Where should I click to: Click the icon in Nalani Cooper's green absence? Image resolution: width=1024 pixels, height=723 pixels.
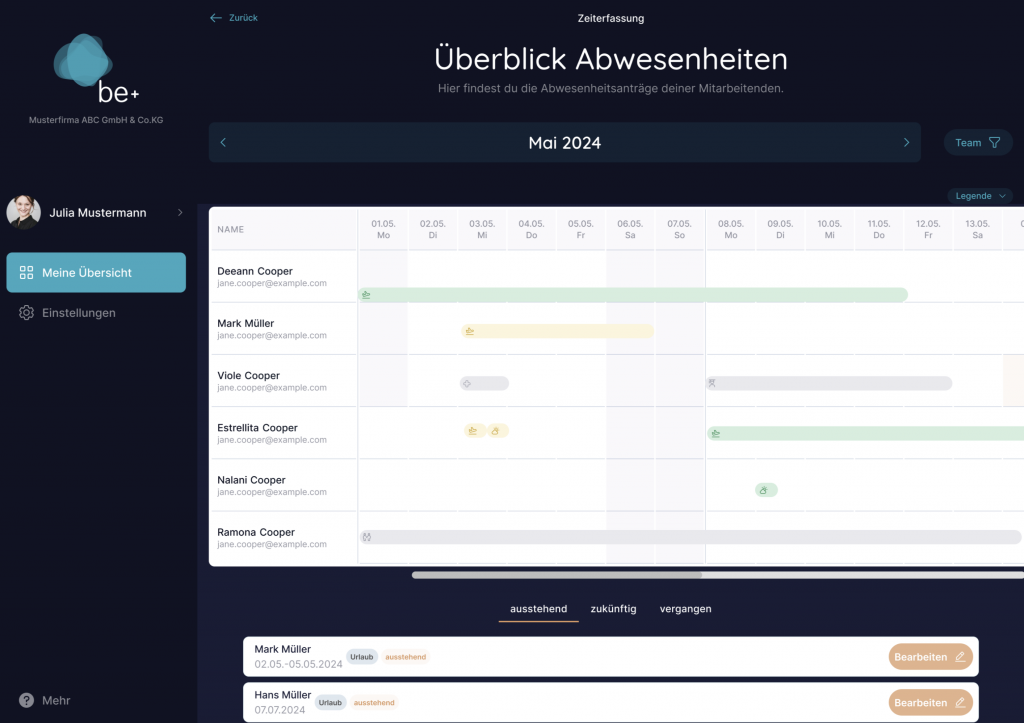[765, 490]
